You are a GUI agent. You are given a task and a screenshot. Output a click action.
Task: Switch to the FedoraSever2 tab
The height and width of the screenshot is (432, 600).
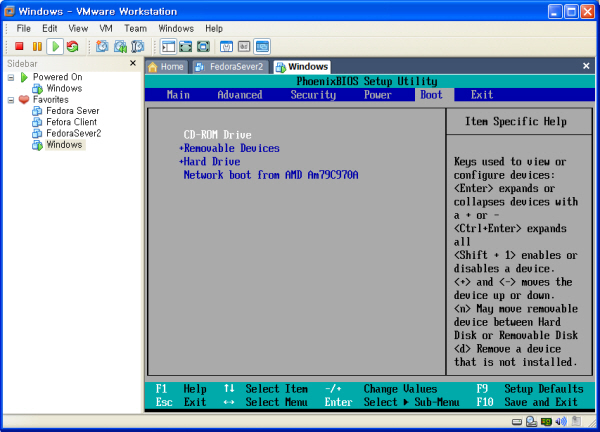pyautogui.click(x=230, y=67)
